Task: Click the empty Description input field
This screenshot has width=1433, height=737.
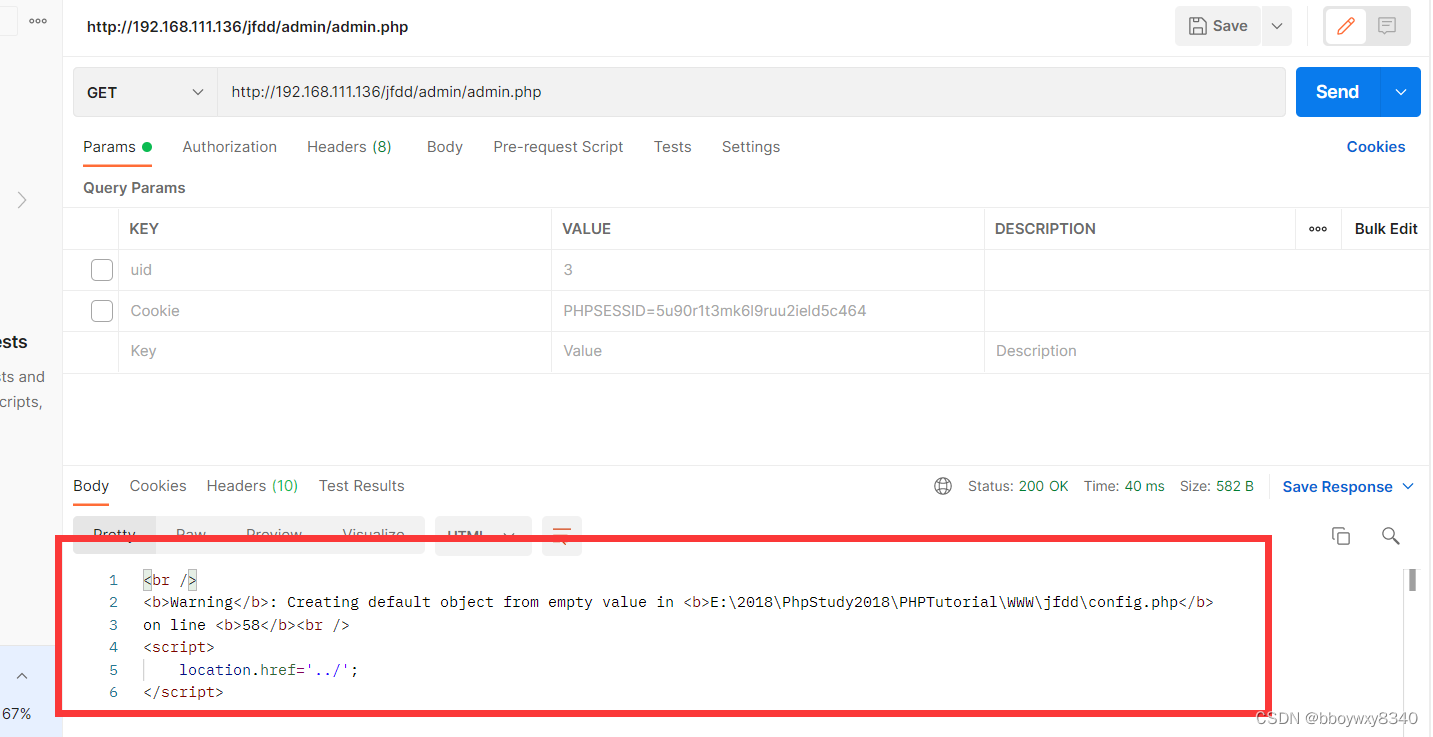Action: [1206, 352]
